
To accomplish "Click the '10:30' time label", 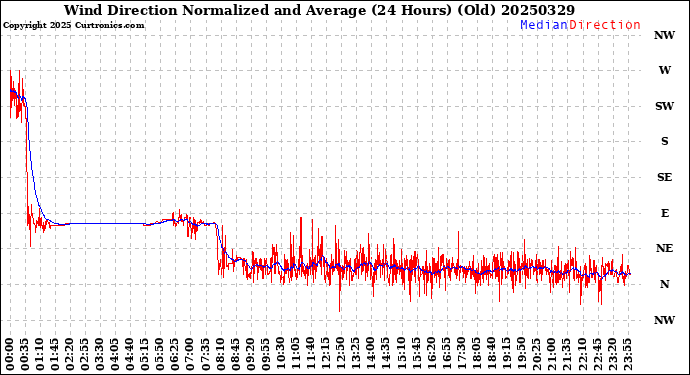I will click(280, 354).
